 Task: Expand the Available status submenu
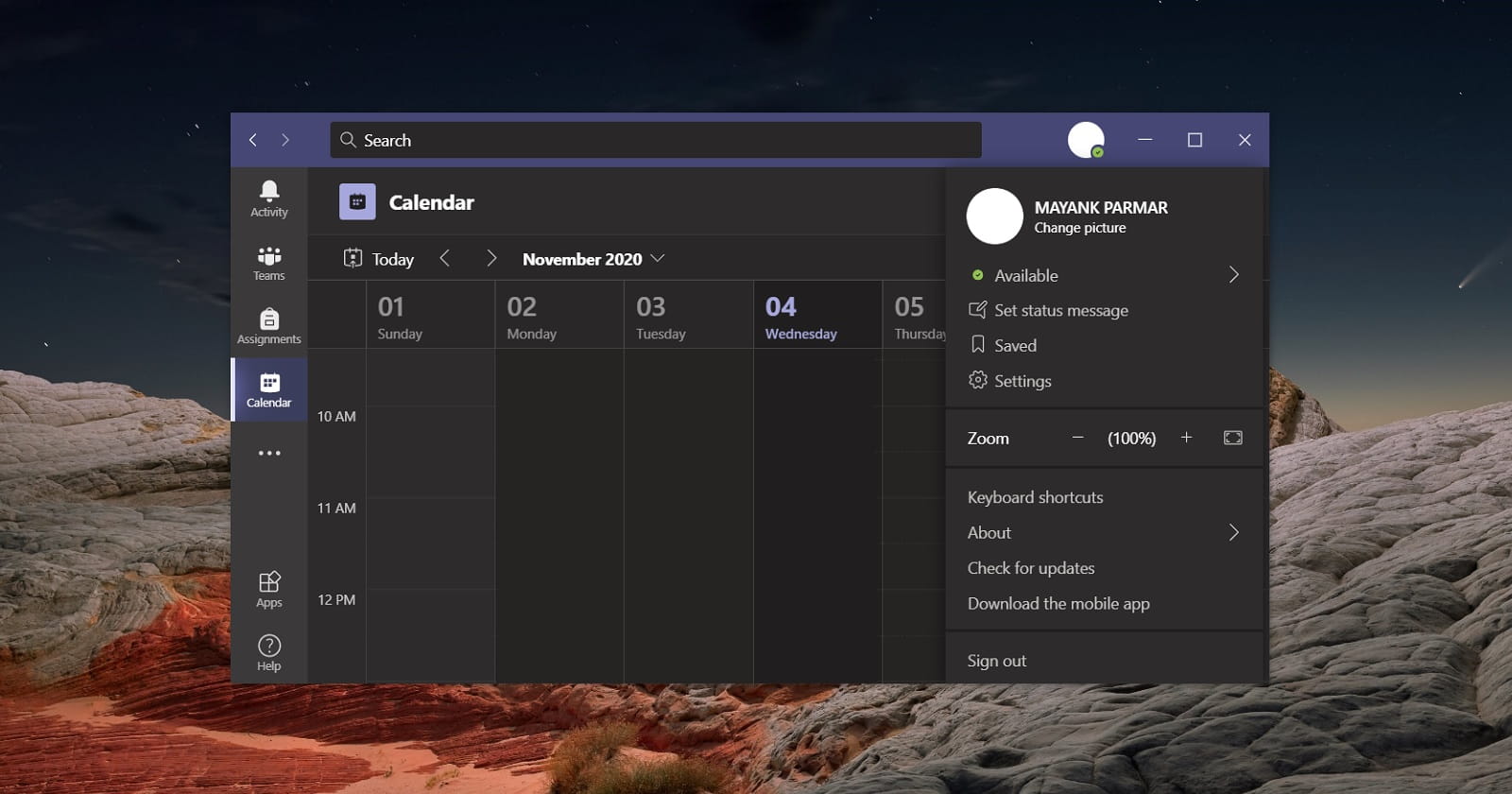click(1233, 275)
